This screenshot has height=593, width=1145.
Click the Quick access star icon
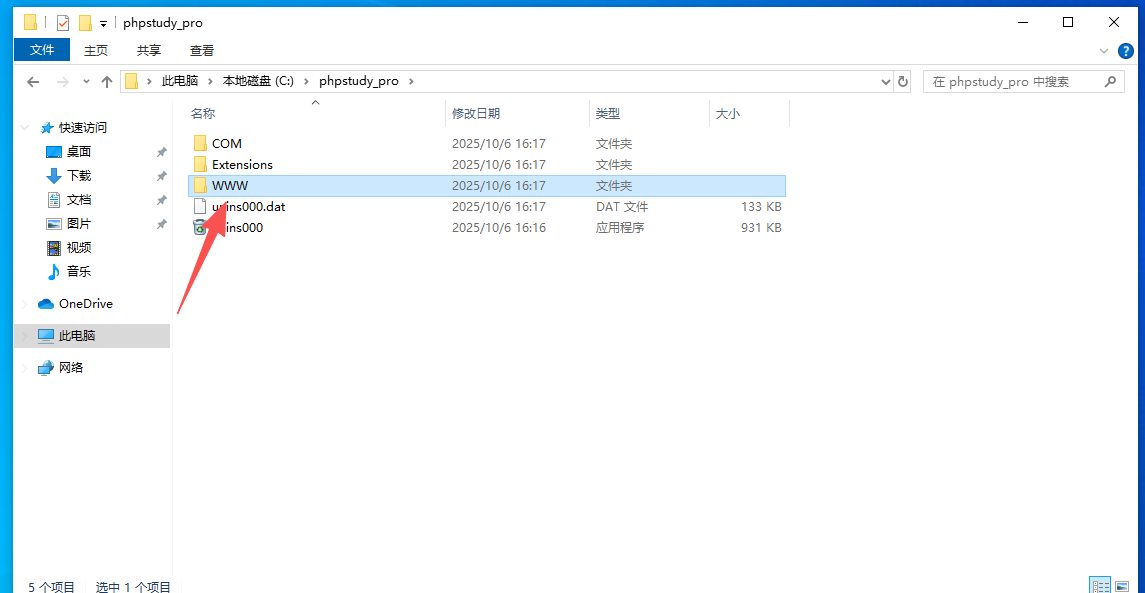point(47,128)
